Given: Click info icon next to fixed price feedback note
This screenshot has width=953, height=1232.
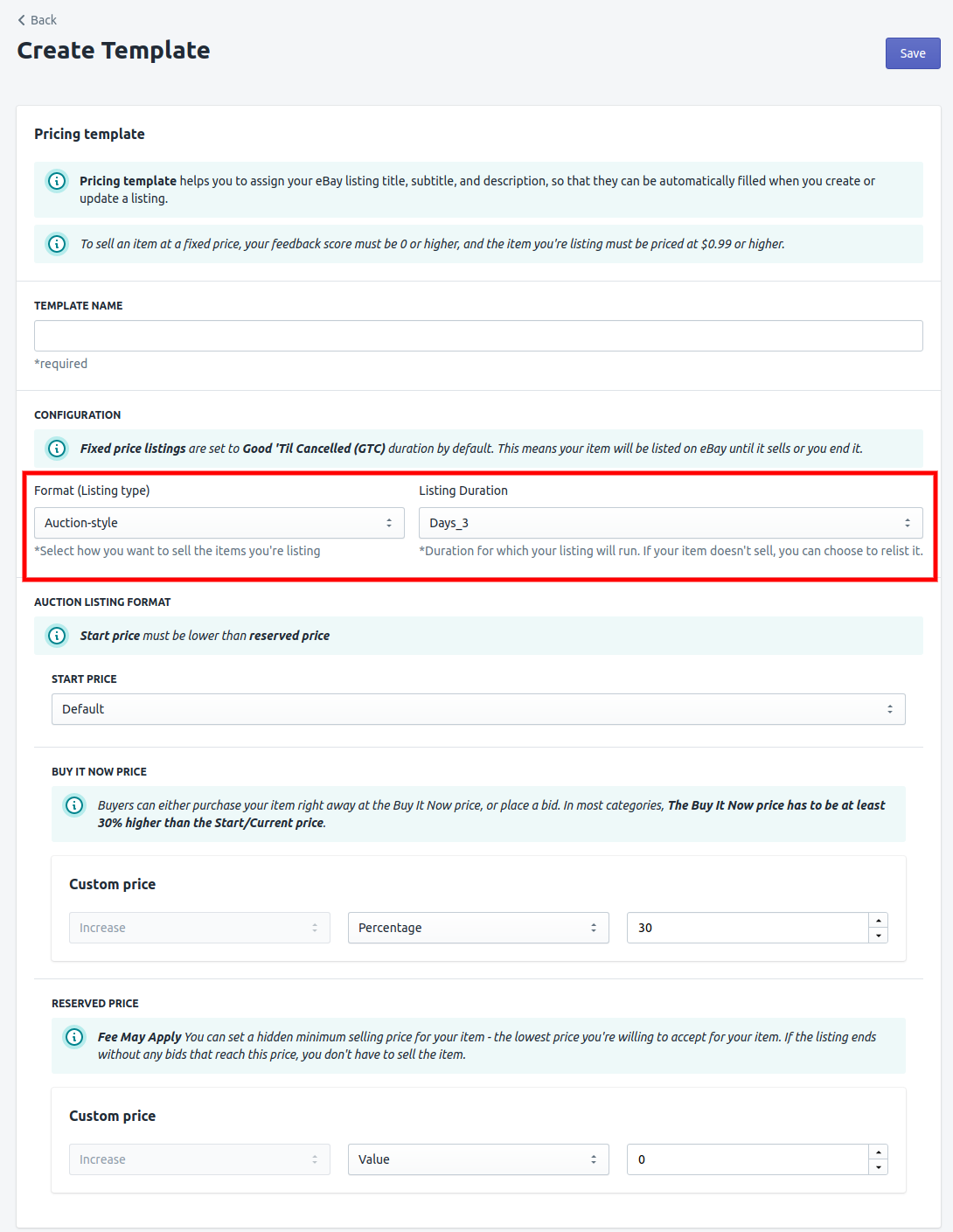Looking at the screenshot, I should 57,244.
